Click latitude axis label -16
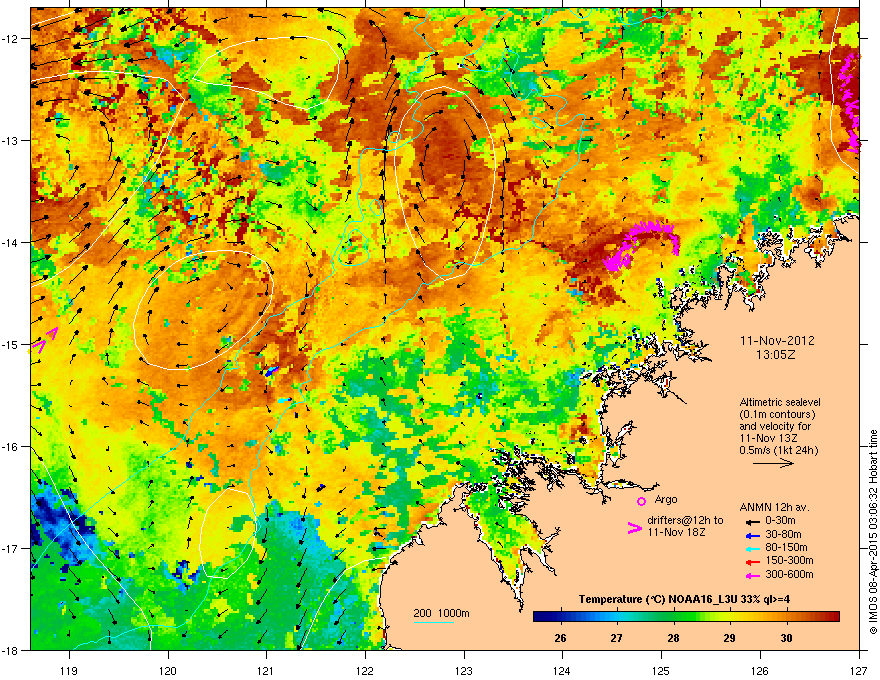The width and height of the screenshot is (880, 680). click(12, 447)
